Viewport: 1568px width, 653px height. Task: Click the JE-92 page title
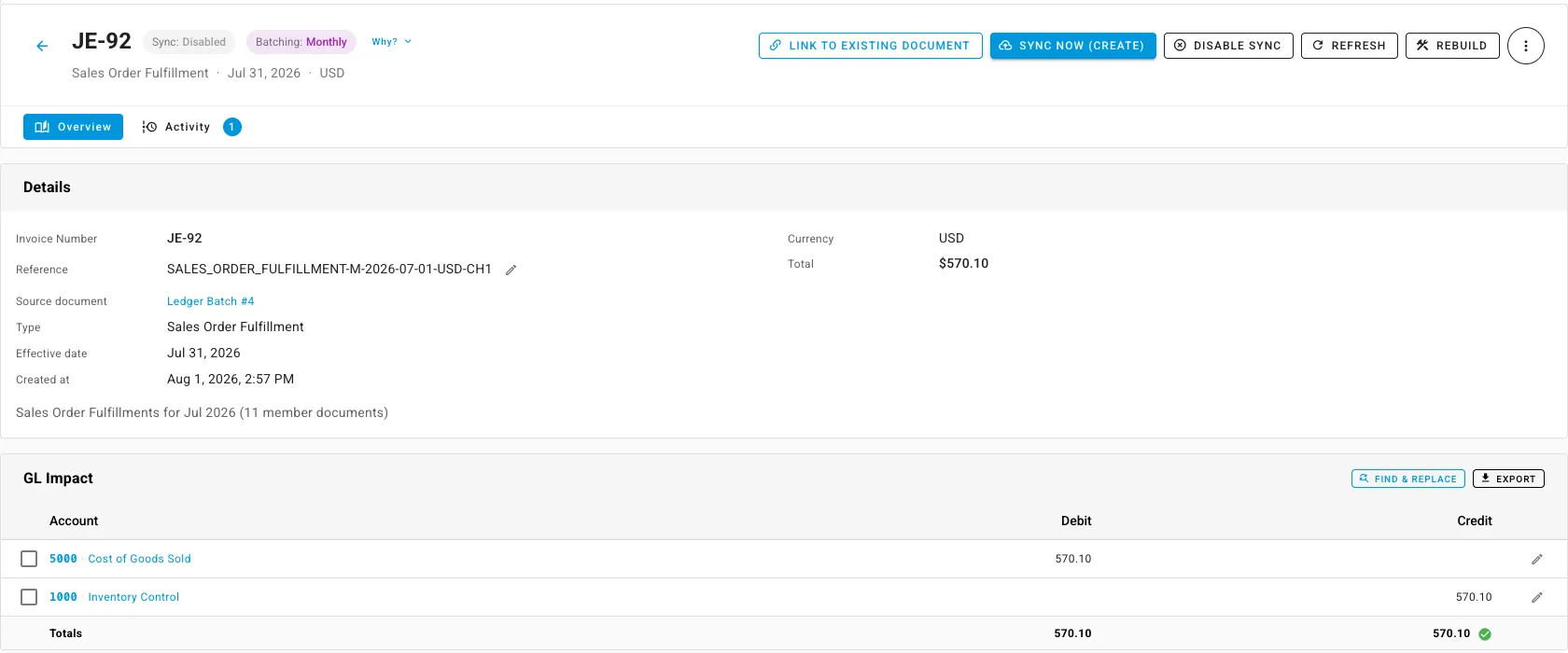coord(102,41)
